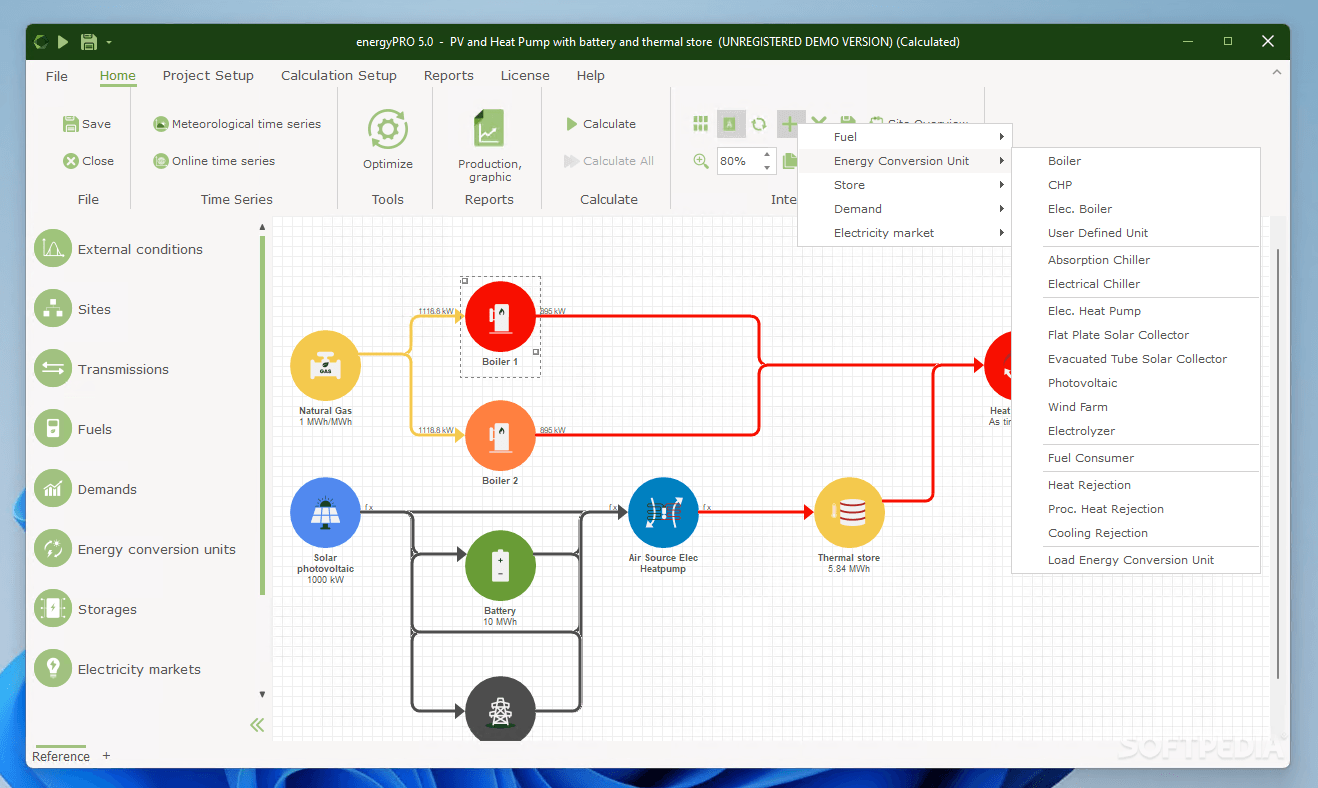
Task: Choose Wind Farm from the submenu
Action: tap(1136, 407)
